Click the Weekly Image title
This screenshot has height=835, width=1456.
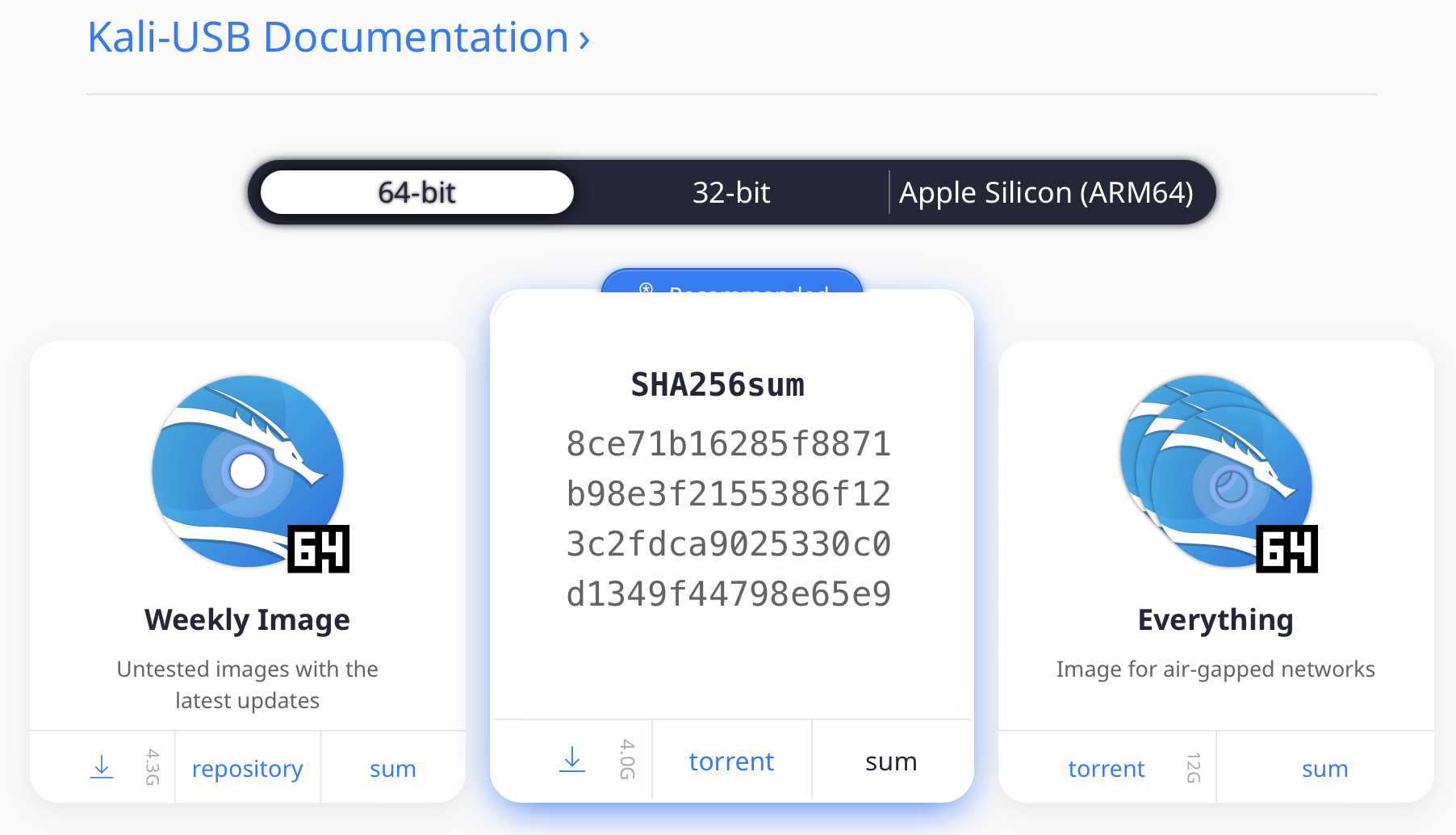[x=247, y=620]
